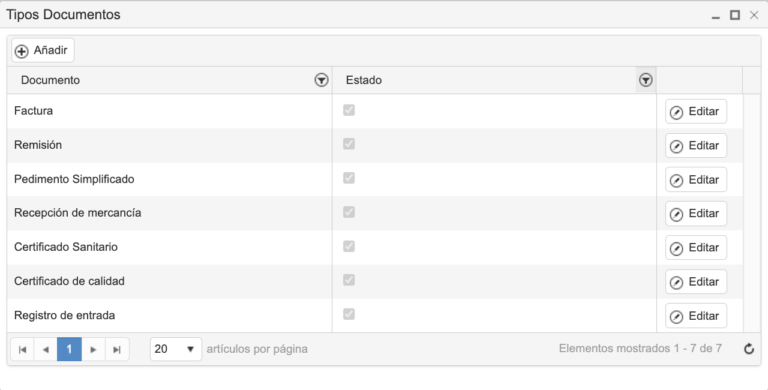
Task: Select page number 1
Action: click(69, 349)
